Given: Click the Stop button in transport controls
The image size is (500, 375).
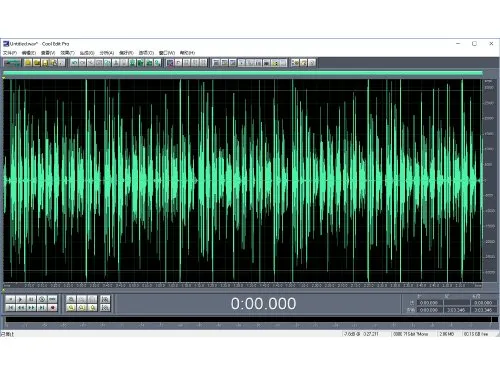Looking at the screenshot, I should pyautogui.click(x=10, y=299).
